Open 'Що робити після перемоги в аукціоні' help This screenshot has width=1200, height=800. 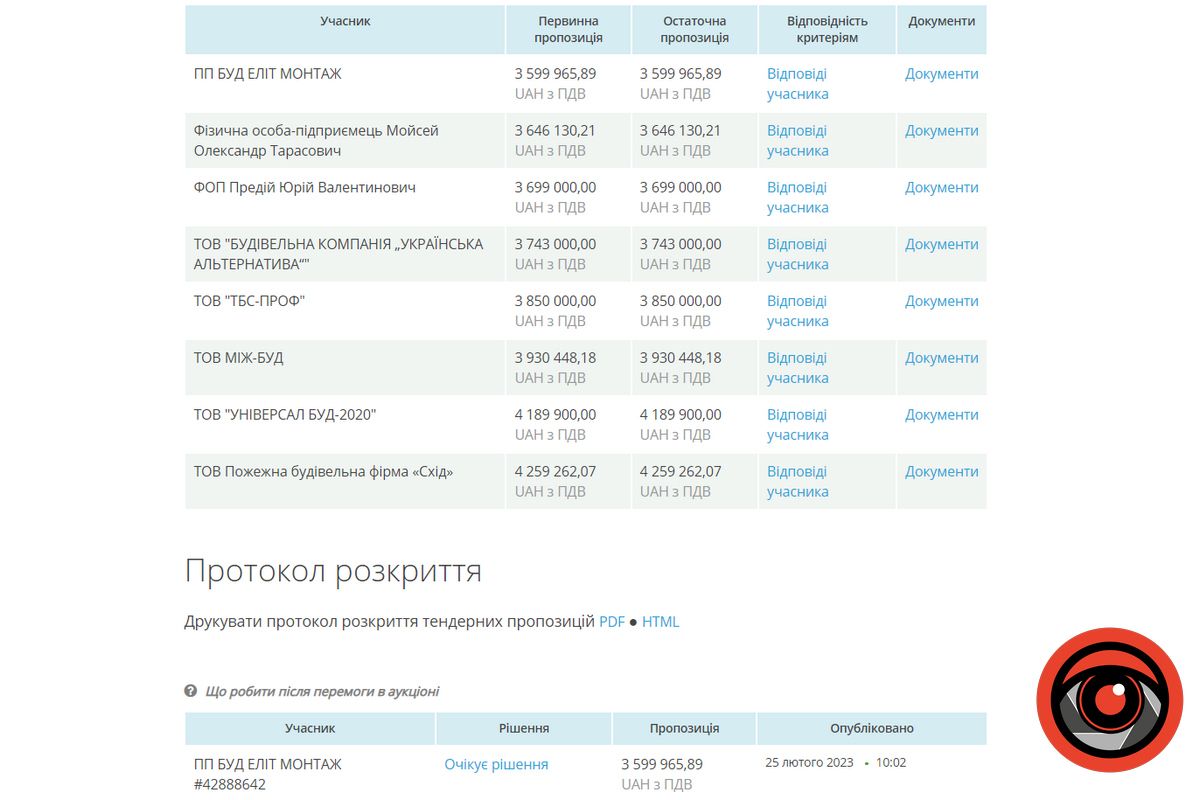321,691
